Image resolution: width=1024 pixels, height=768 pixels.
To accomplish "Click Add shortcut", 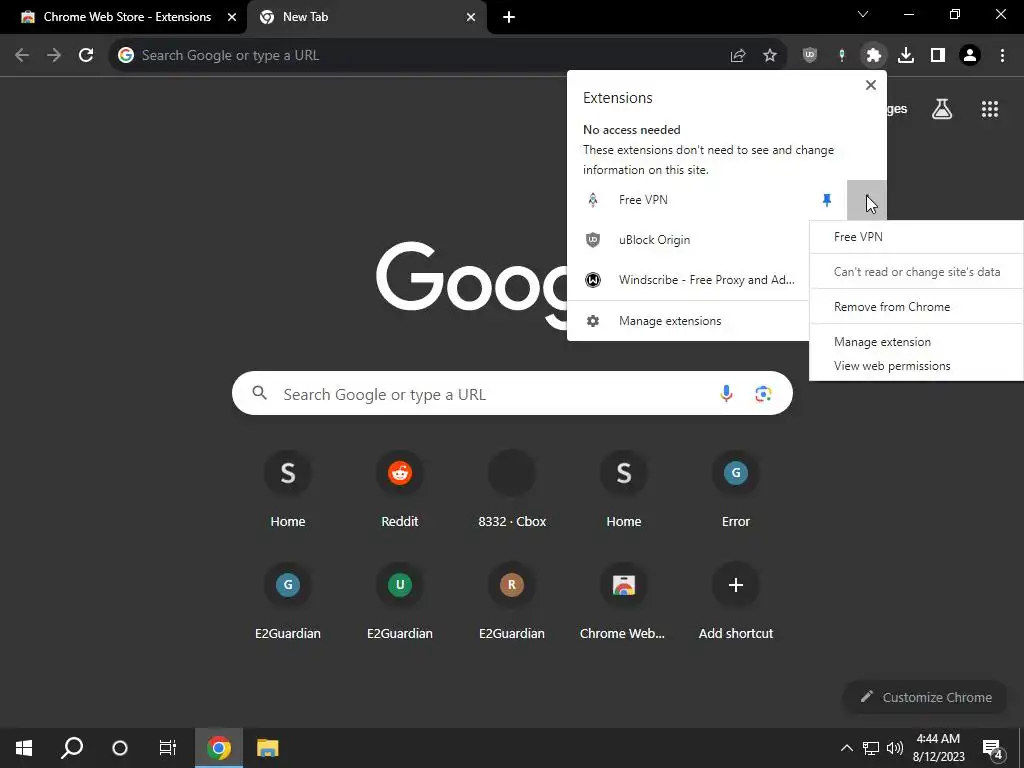I will coord(736,601).
